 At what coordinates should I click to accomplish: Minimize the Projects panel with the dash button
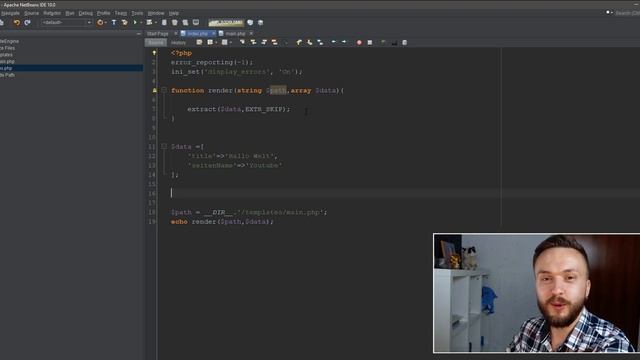(139, 34)
